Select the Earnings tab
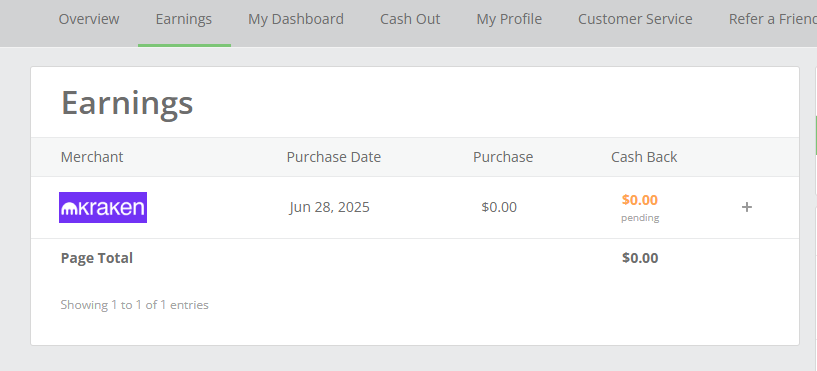Screen dimensions: 817x371 [x=184, y=19]
